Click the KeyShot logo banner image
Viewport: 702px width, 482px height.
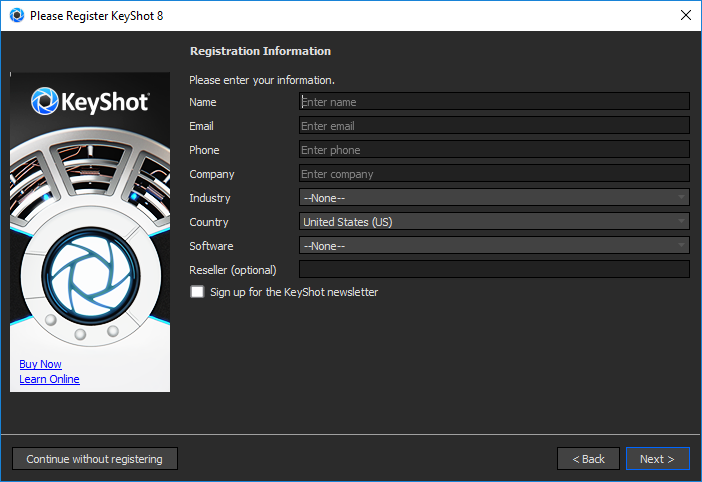[90, 232]
